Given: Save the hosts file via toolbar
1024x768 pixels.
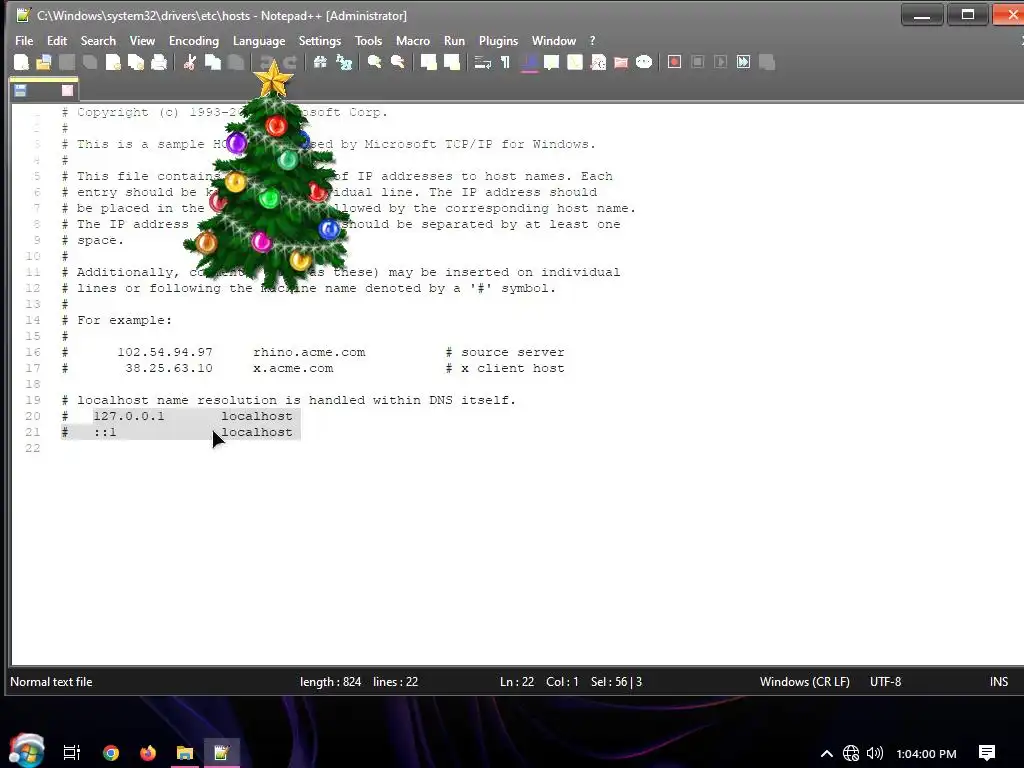Looking at the screenshot, I should [67, 62].
